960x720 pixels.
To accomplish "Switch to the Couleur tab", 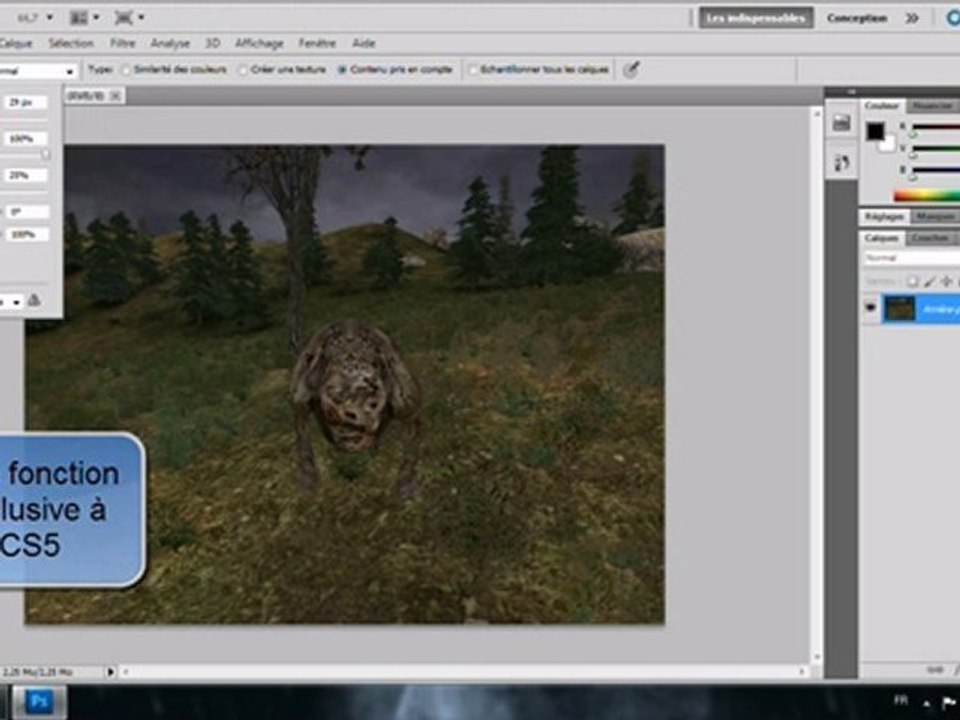I will point(882,106).
